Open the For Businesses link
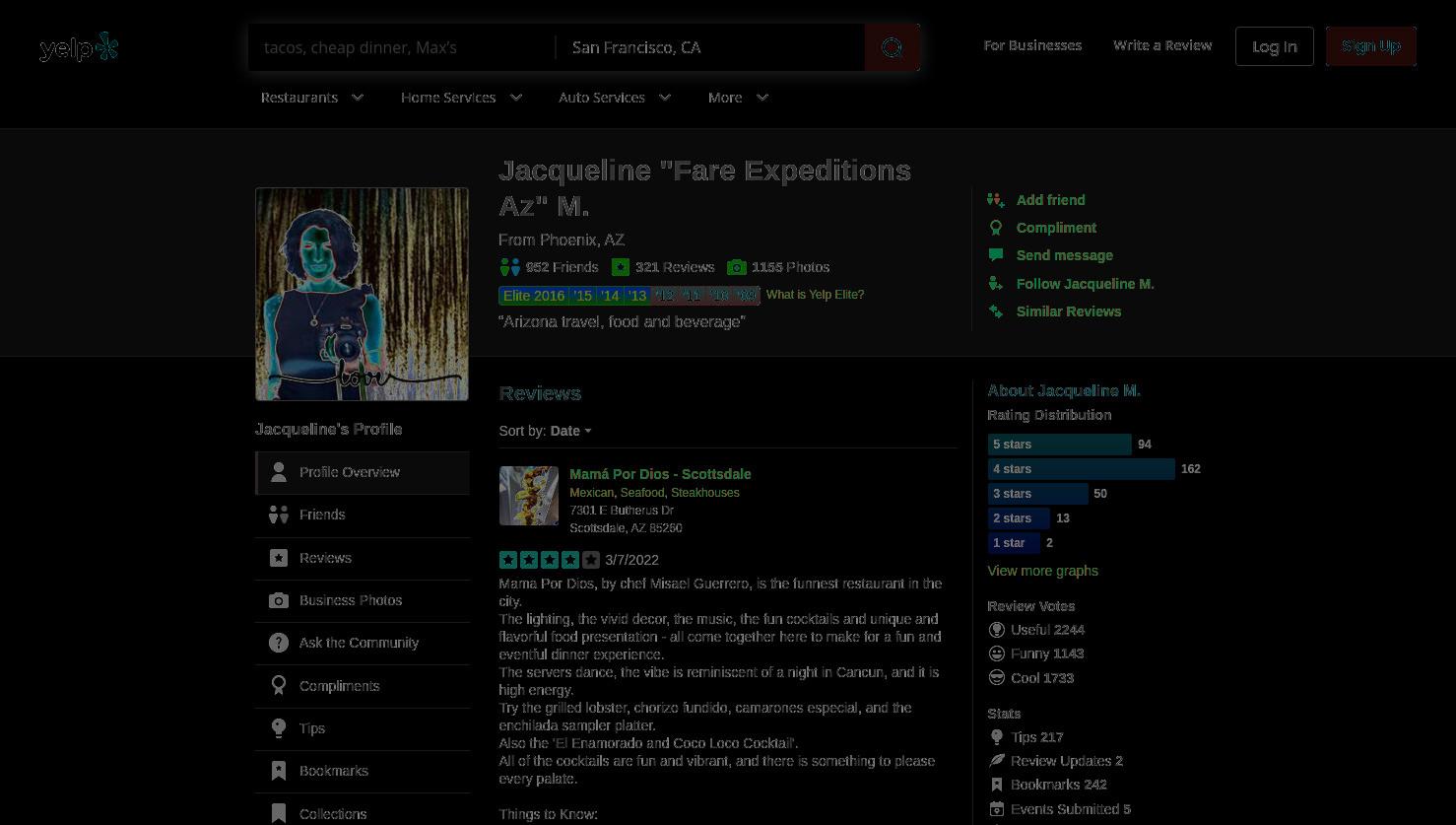Viewport: 1456px width, 825px height. point(1032,45)
